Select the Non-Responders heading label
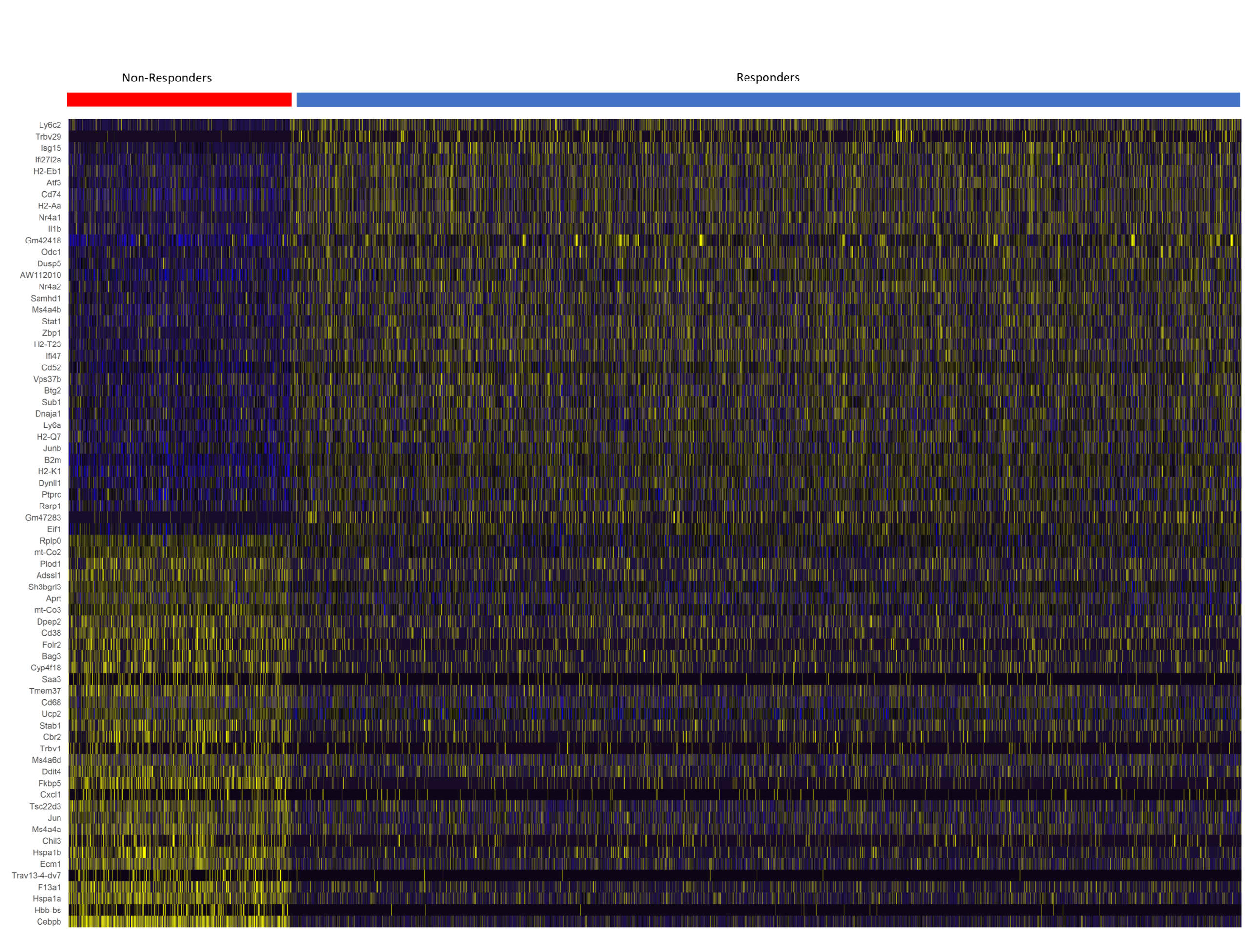 click(166, 78)
